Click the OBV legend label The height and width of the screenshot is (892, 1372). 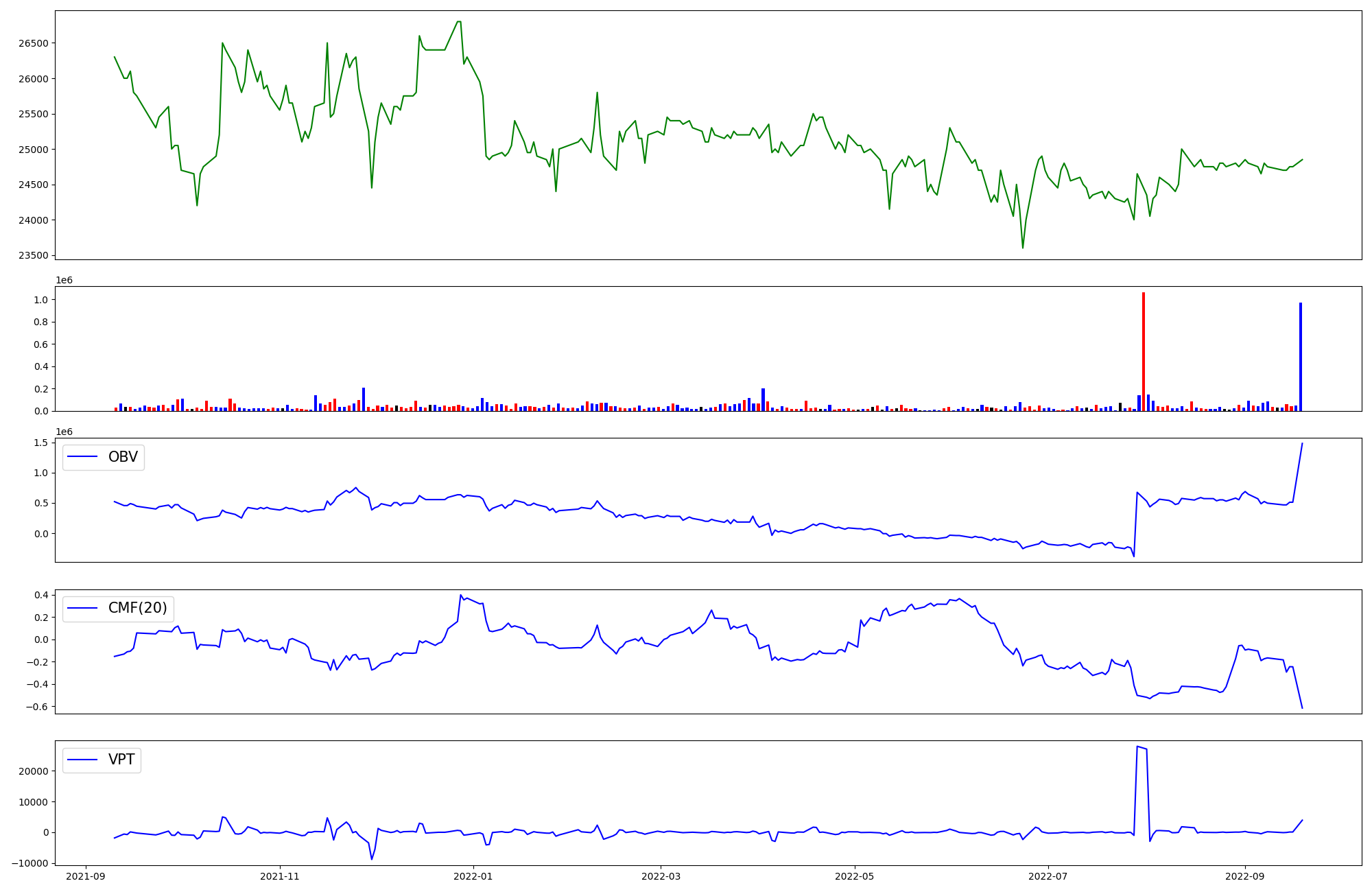(x=123, y=457)
